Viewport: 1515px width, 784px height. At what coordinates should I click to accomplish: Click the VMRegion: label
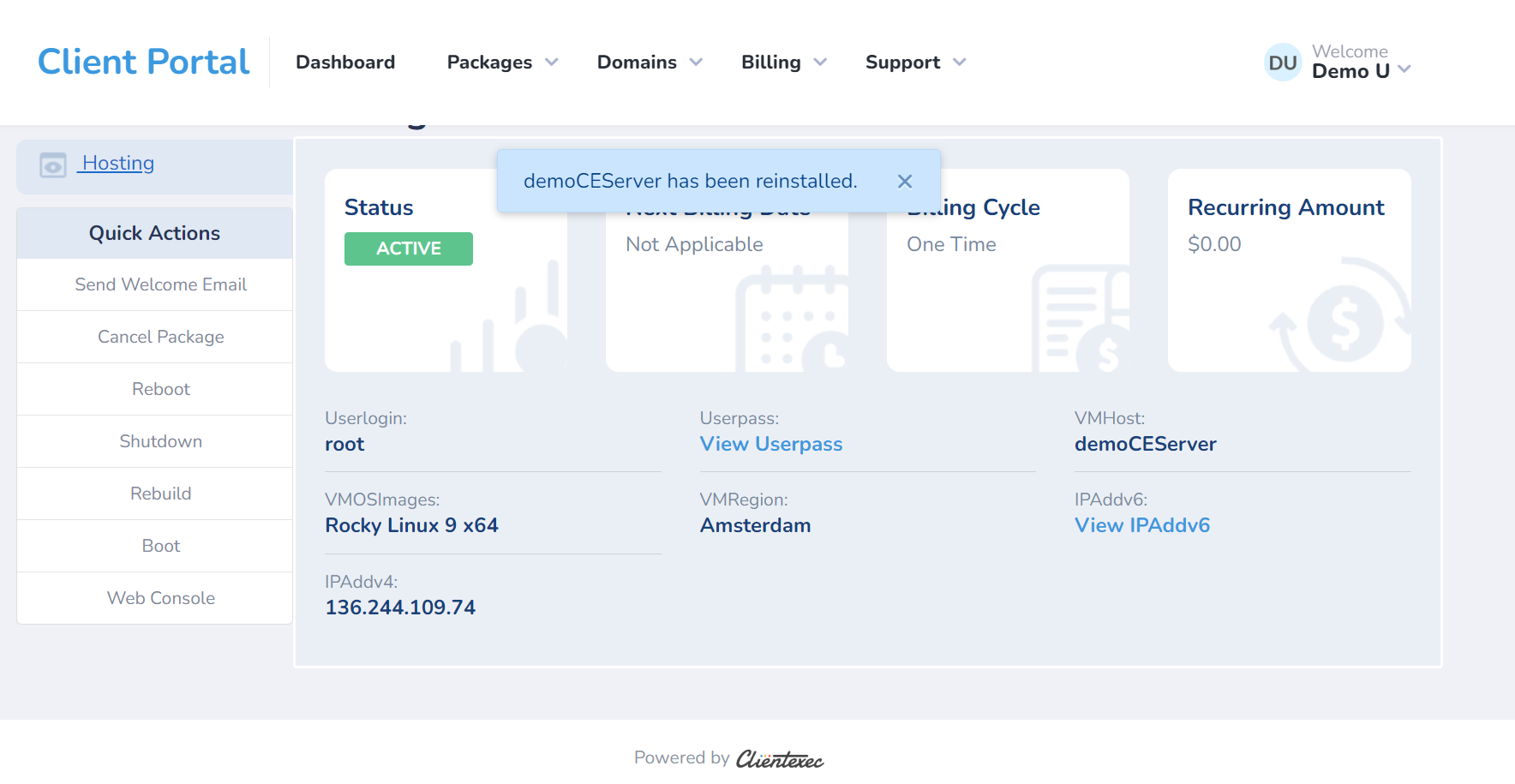(744, 500)
